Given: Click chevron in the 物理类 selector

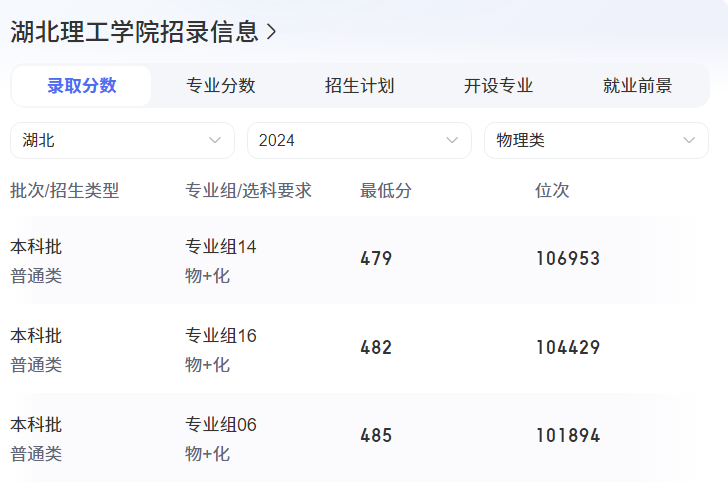Looking at the screenshot, I should coord(689,140).
